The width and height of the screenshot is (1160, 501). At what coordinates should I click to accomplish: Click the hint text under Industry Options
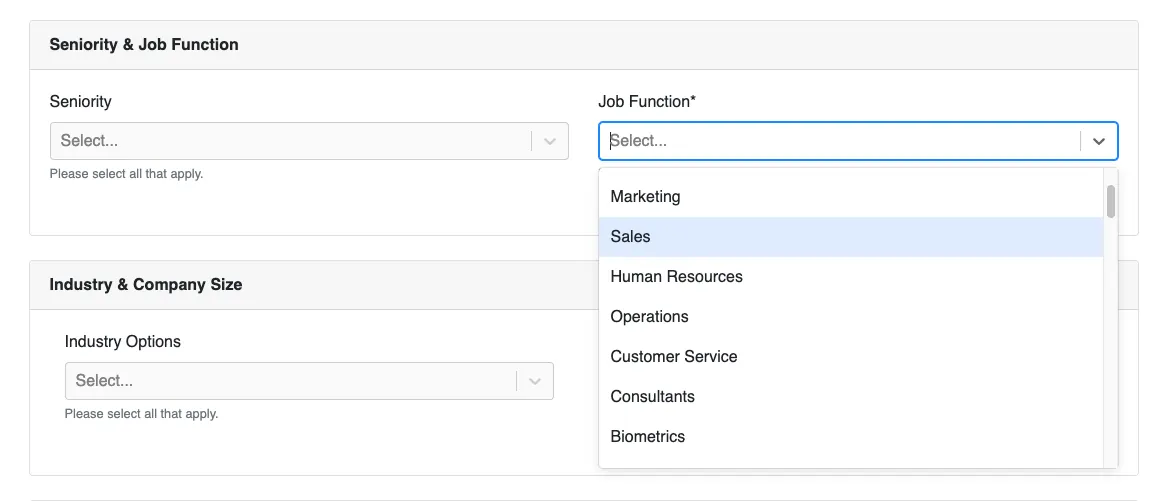click(x=141, y=414)
